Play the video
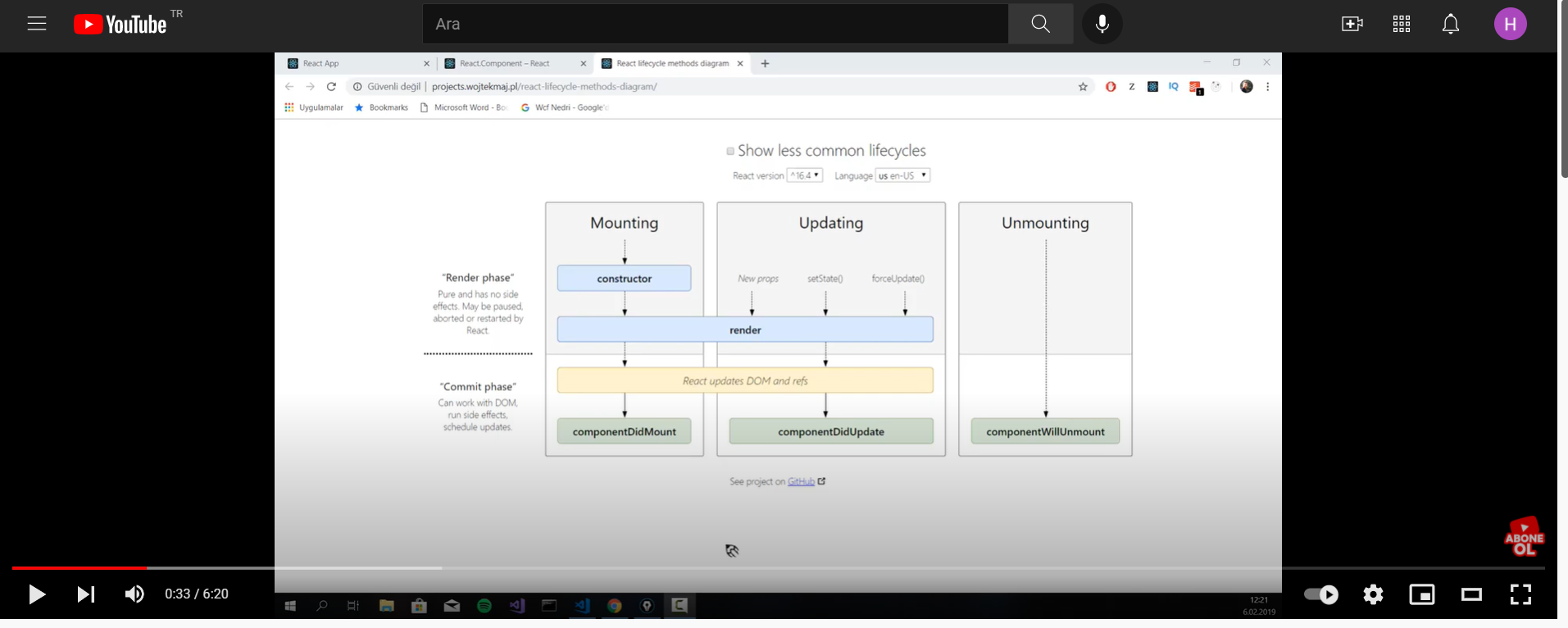This screenshot has height=628, width=1568. [37, 594]
